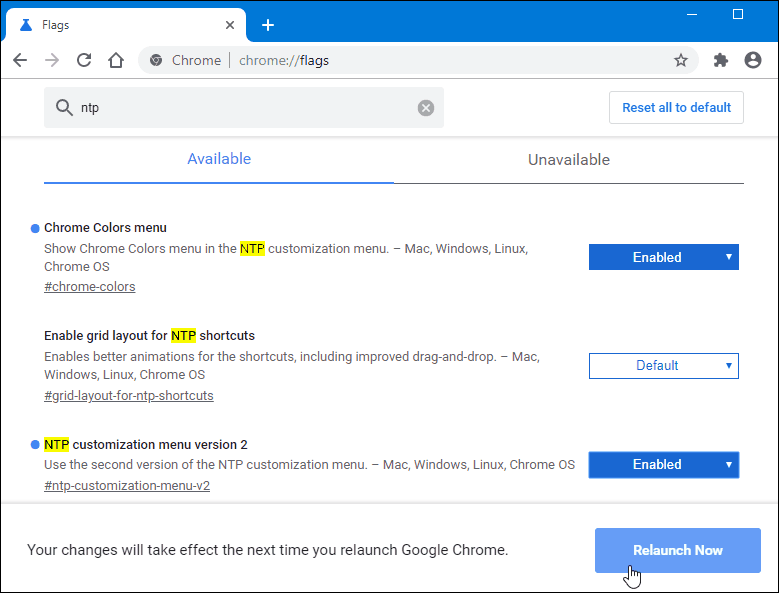This screenshot has width=779, height=597.
Task: Click the relaunch notice text at bottom
Action: [x=267, y=550]
